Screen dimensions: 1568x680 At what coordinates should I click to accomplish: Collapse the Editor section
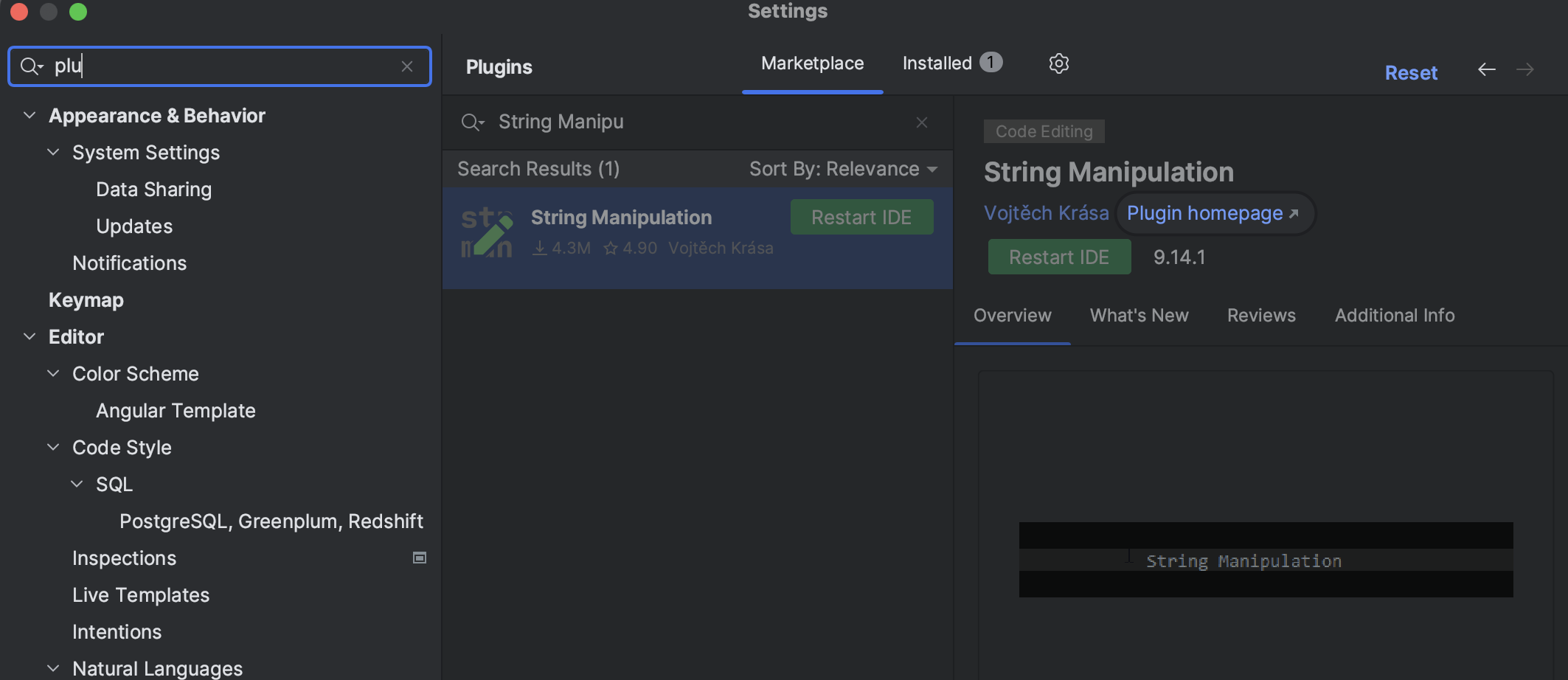(30, 337)
